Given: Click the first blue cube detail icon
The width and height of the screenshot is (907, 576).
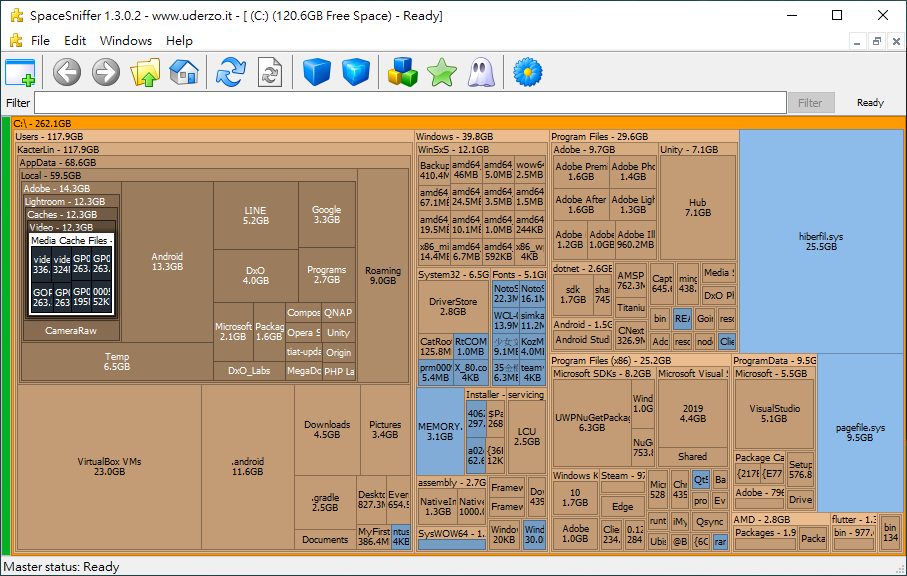Looking at the screenshot, I should tap(316, 72).
